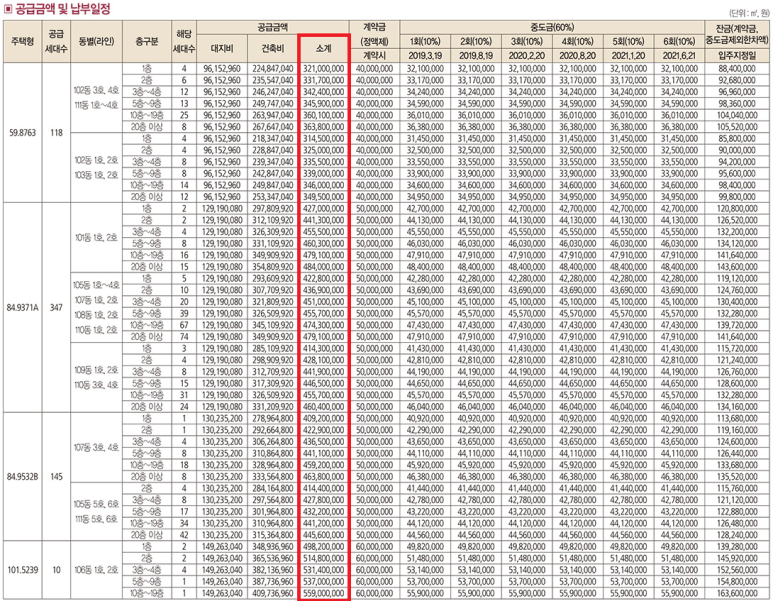Select subtotal '349,500,000'
Image resolution: width=773 pixels, height=601 pixels.
tap(323, 197)
